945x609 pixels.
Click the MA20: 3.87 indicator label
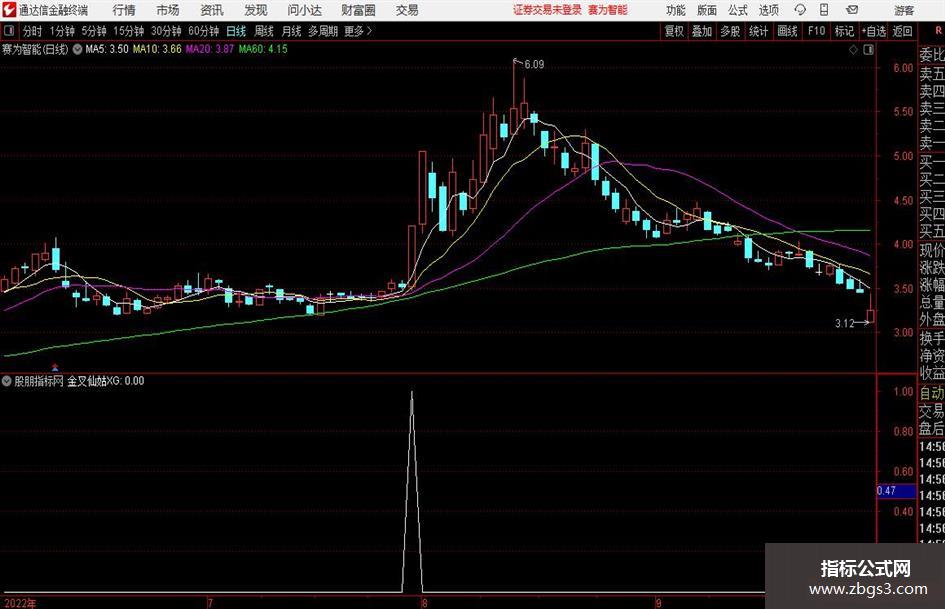pyautogui.click(x=209, y=49)
